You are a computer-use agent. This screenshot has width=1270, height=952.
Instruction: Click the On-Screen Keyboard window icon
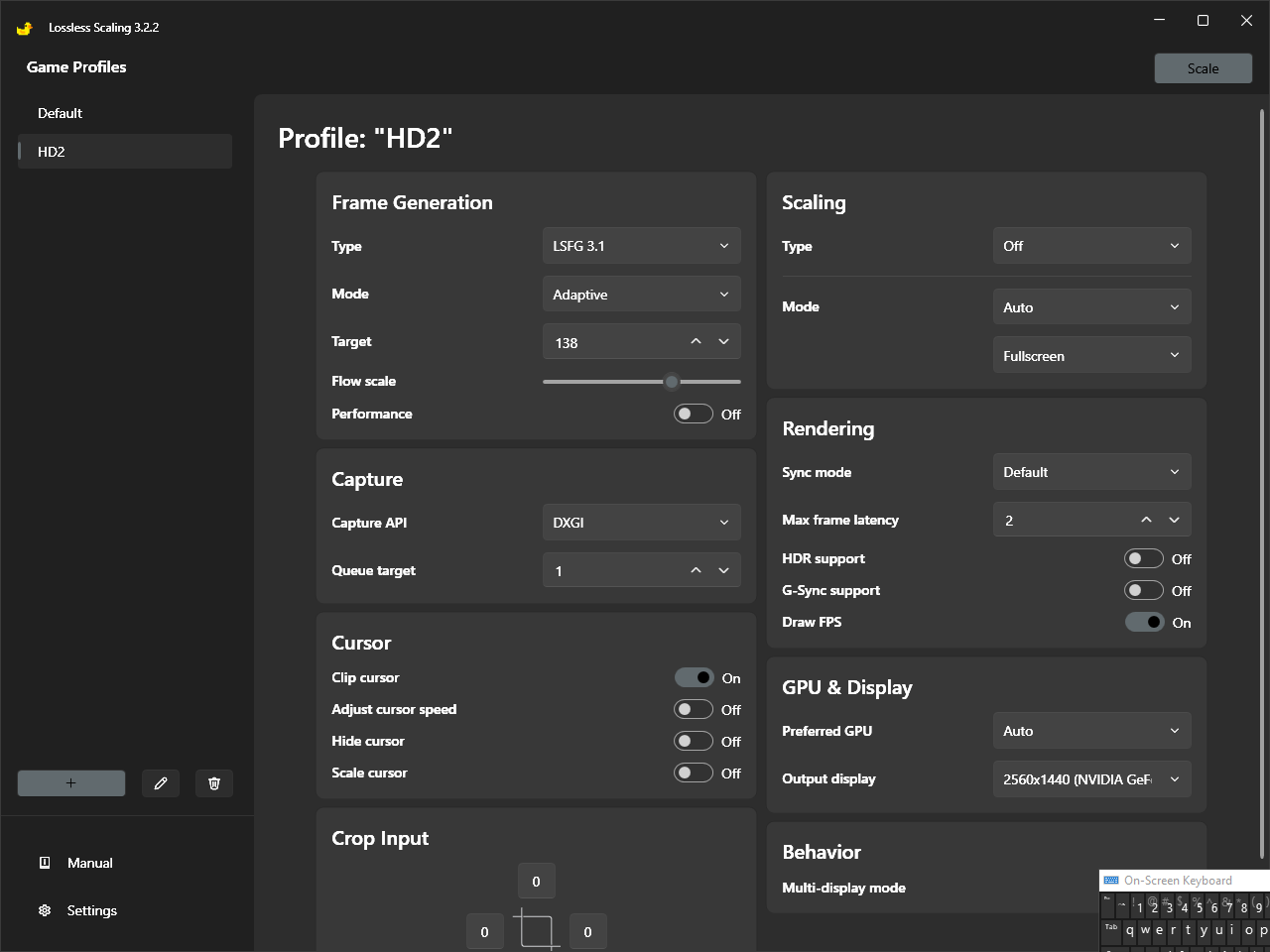click(x=1111, y=881)
